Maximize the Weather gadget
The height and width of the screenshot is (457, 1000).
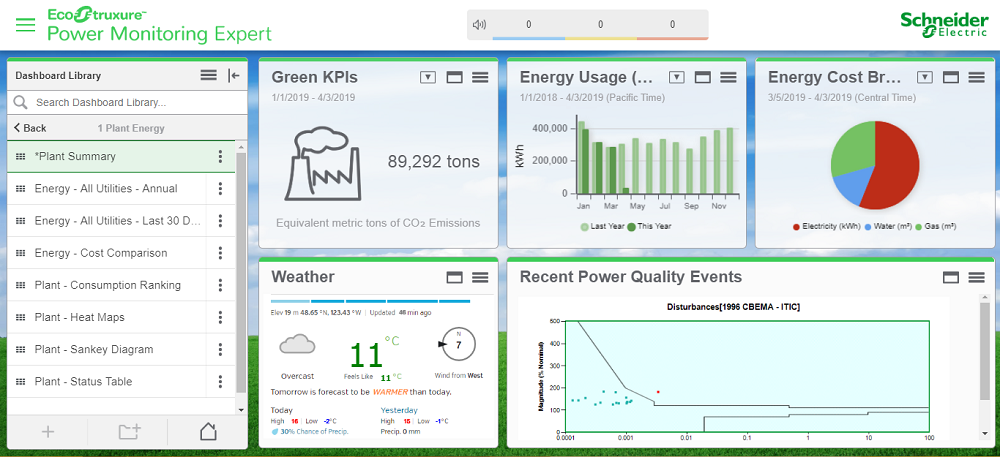pos(454,277)
